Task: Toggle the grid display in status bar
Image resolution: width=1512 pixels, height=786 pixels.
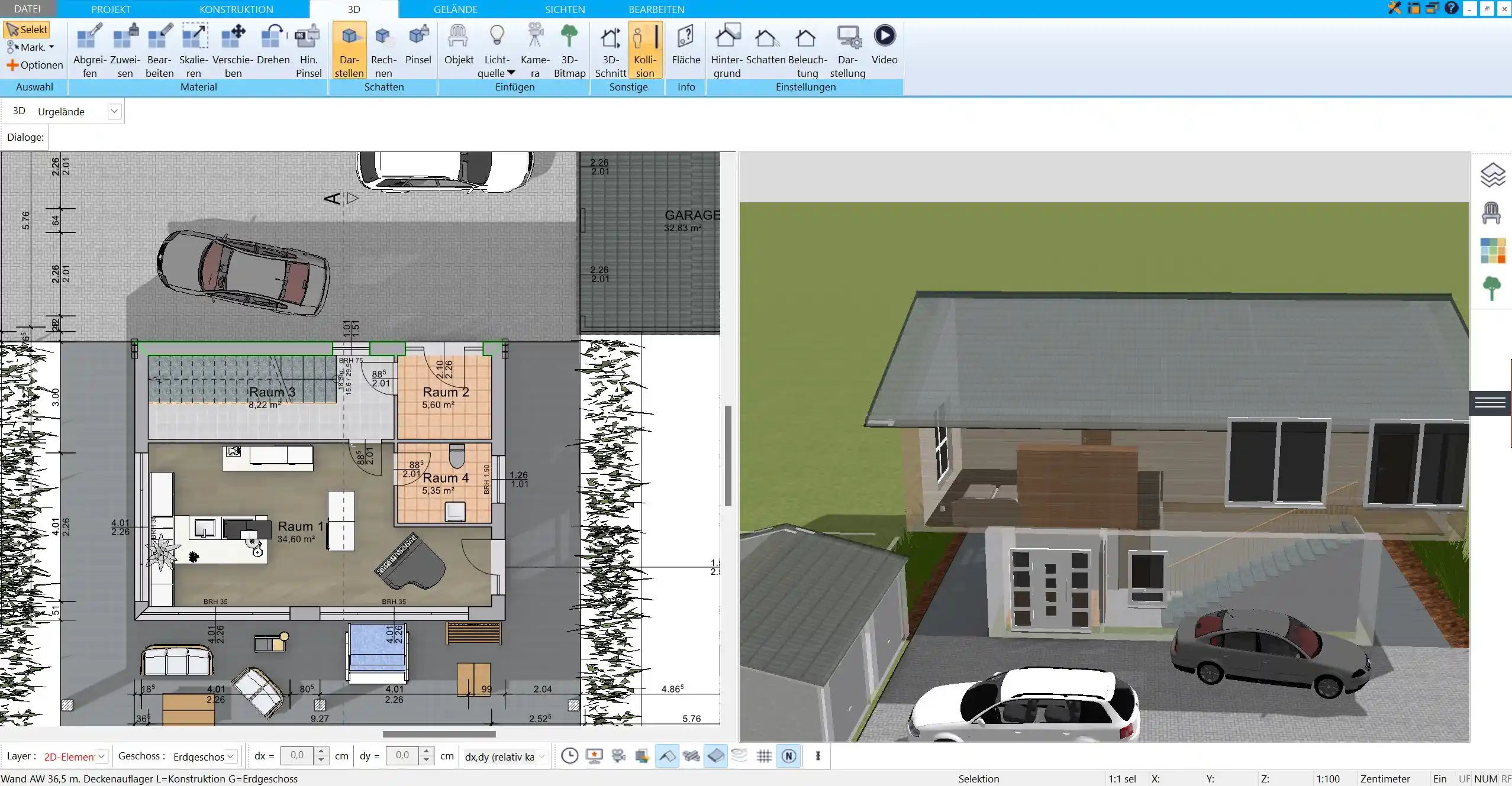Action: 764,756
